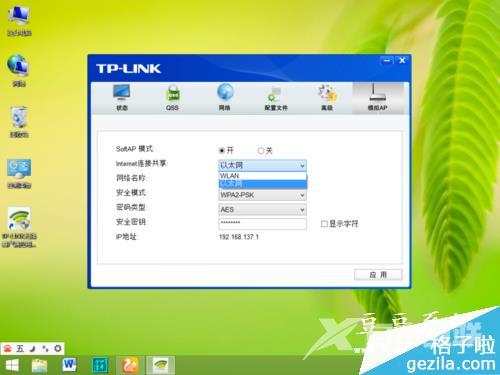Open IME settings gear icon
This screenshot has width=500, height=375.
point(58,349)
